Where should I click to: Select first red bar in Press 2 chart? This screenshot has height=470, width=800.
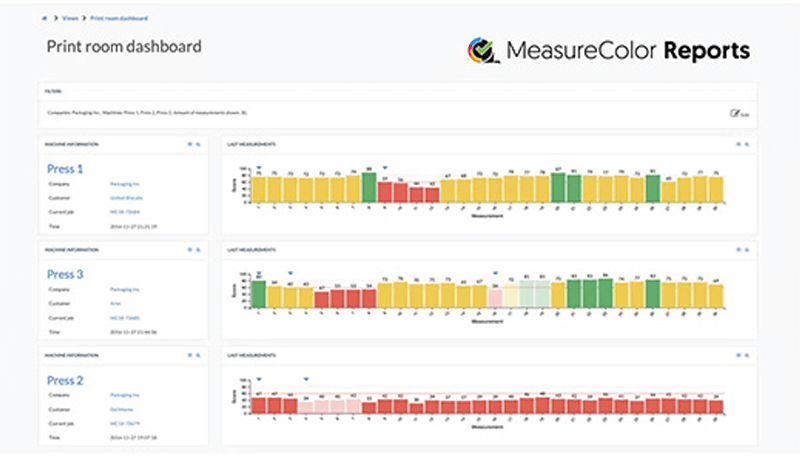click(259, 406)
